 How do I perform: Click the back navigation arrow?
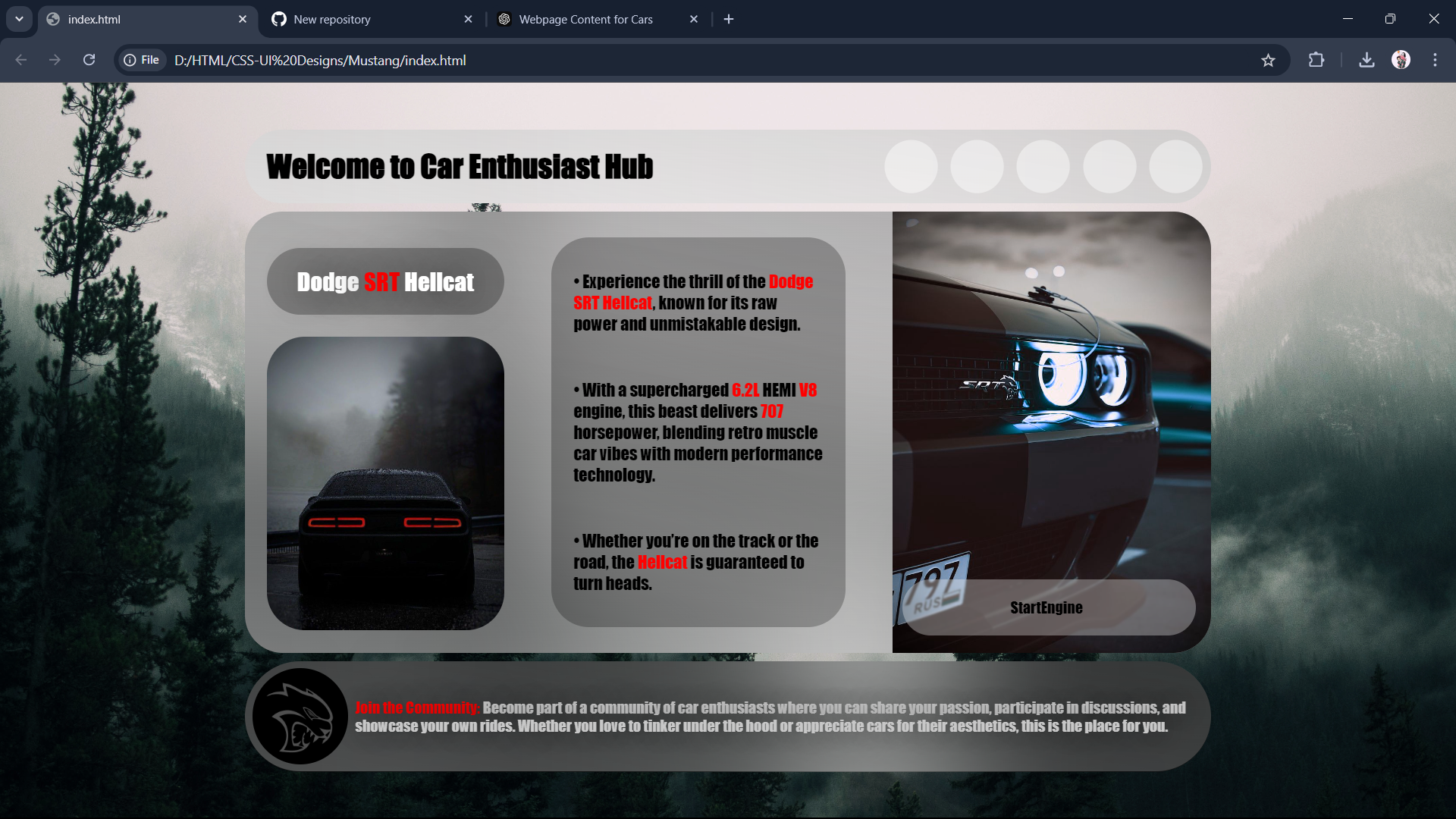pos(21,60)
